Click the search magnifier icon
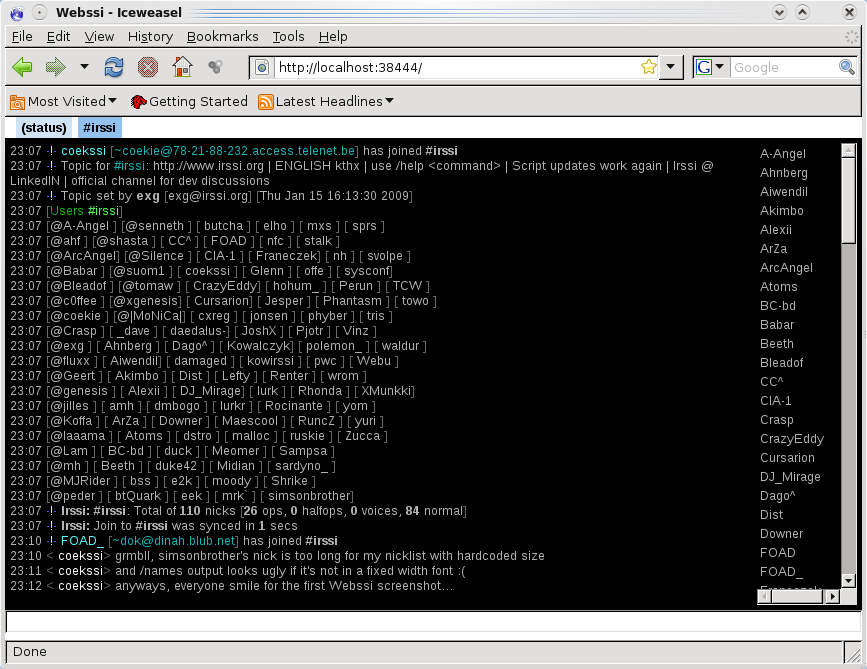 click(x=846, y=67)
